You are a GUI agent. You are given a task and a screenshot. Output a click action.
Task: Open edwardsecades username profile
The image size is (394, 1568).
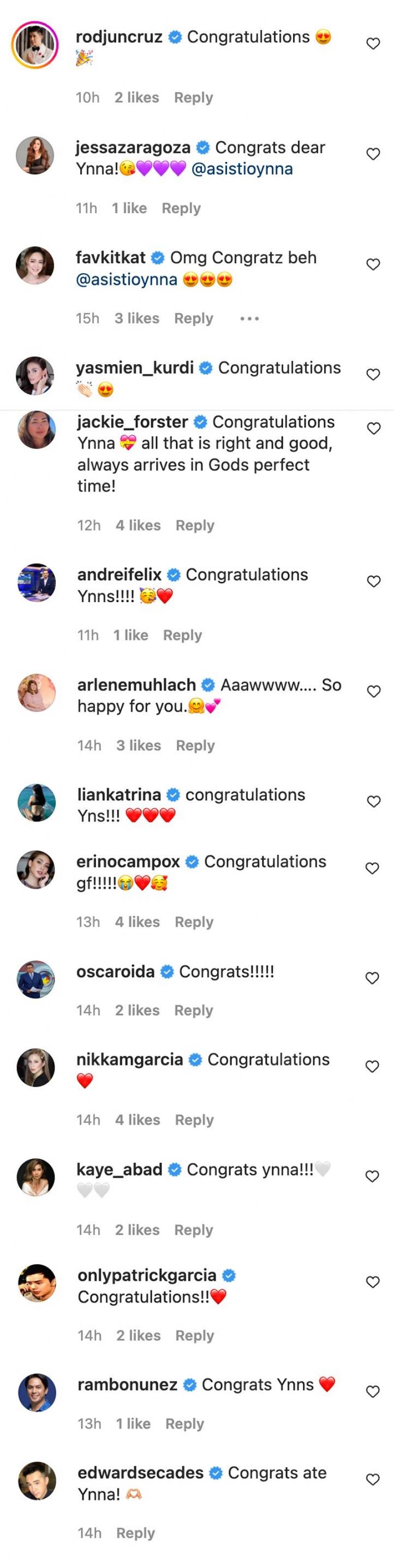point(141,1473)
